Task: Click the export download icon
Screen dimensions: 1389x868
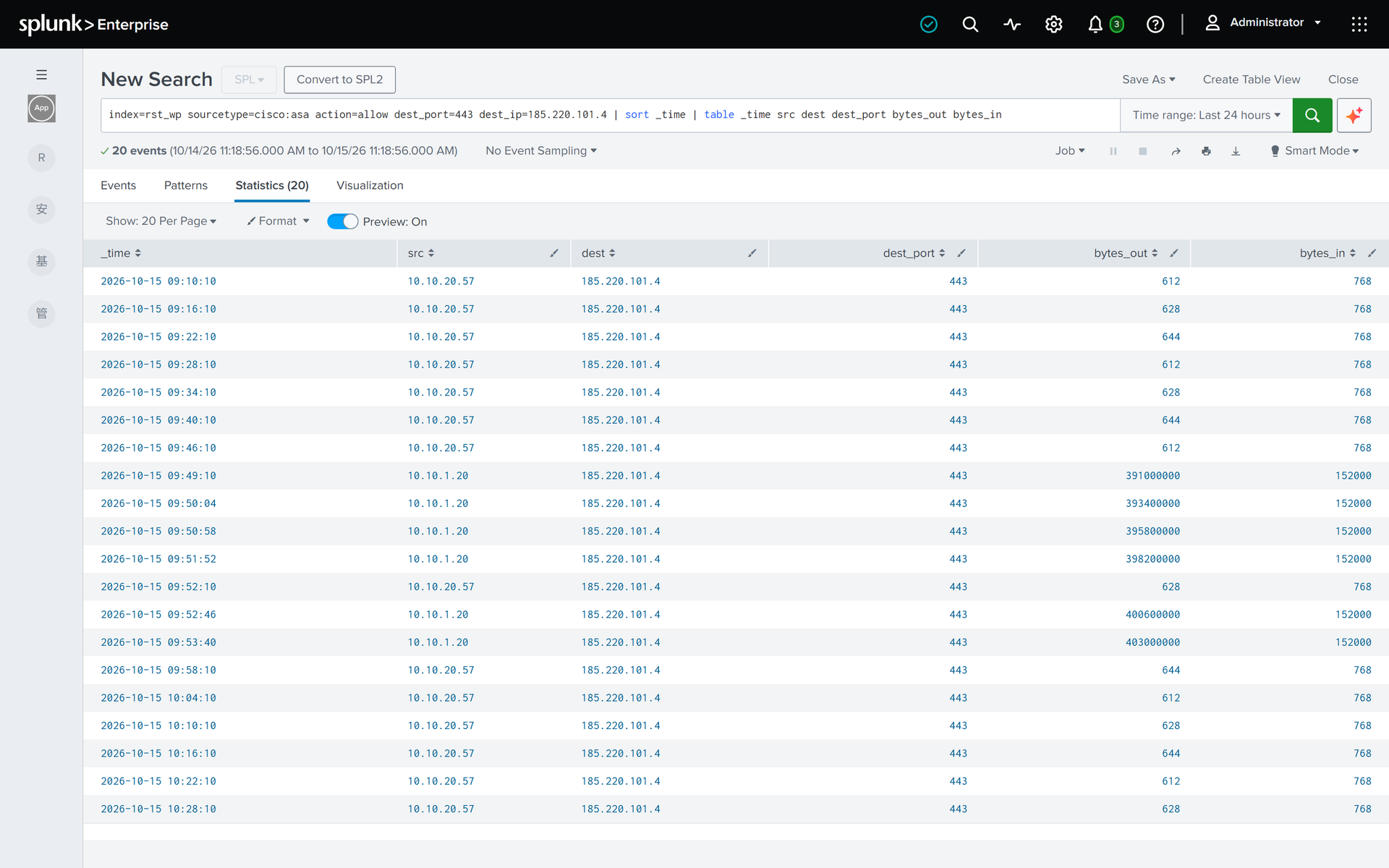Action: pos(1236,151)
